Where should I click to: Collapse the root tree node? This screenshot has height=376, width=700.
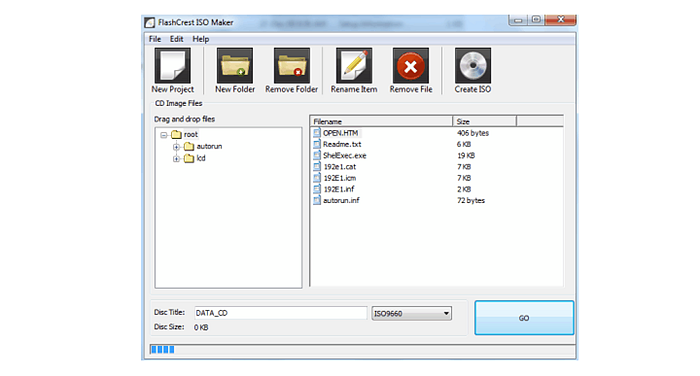tap(164, 134)
